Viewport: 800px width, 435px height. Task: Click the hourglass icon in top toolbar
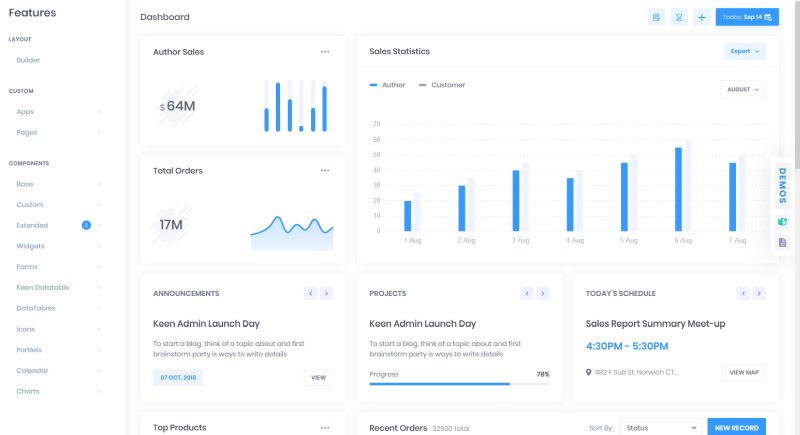point(679,17)
